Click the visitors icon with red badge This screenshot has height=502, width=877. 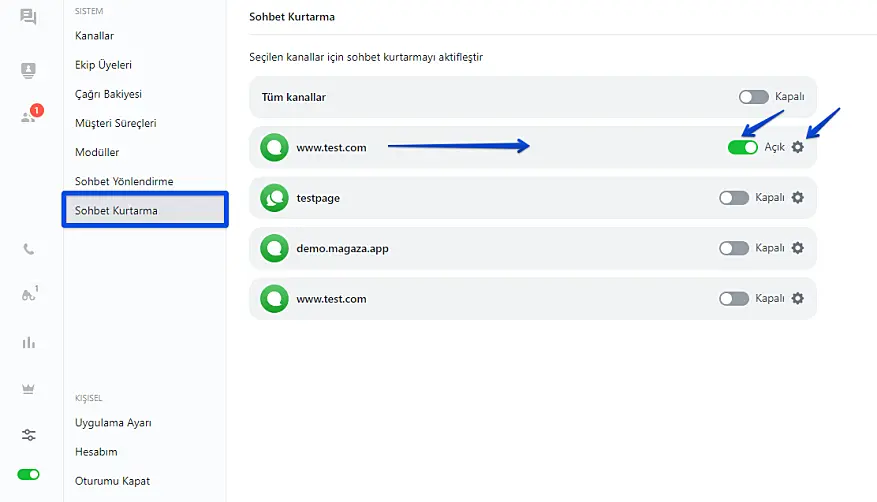[x=29, y=116]
